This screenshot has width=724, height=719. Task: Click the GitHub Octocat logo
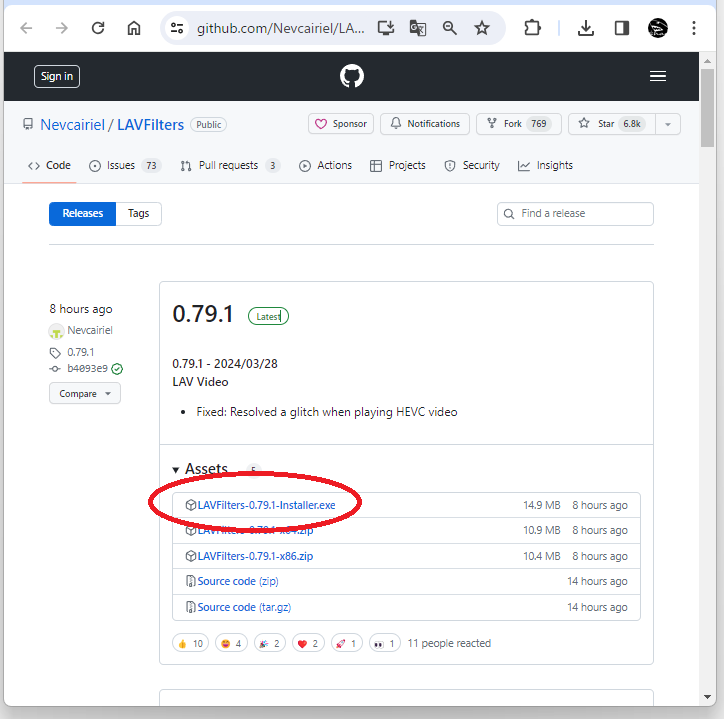tap(352, 76)
